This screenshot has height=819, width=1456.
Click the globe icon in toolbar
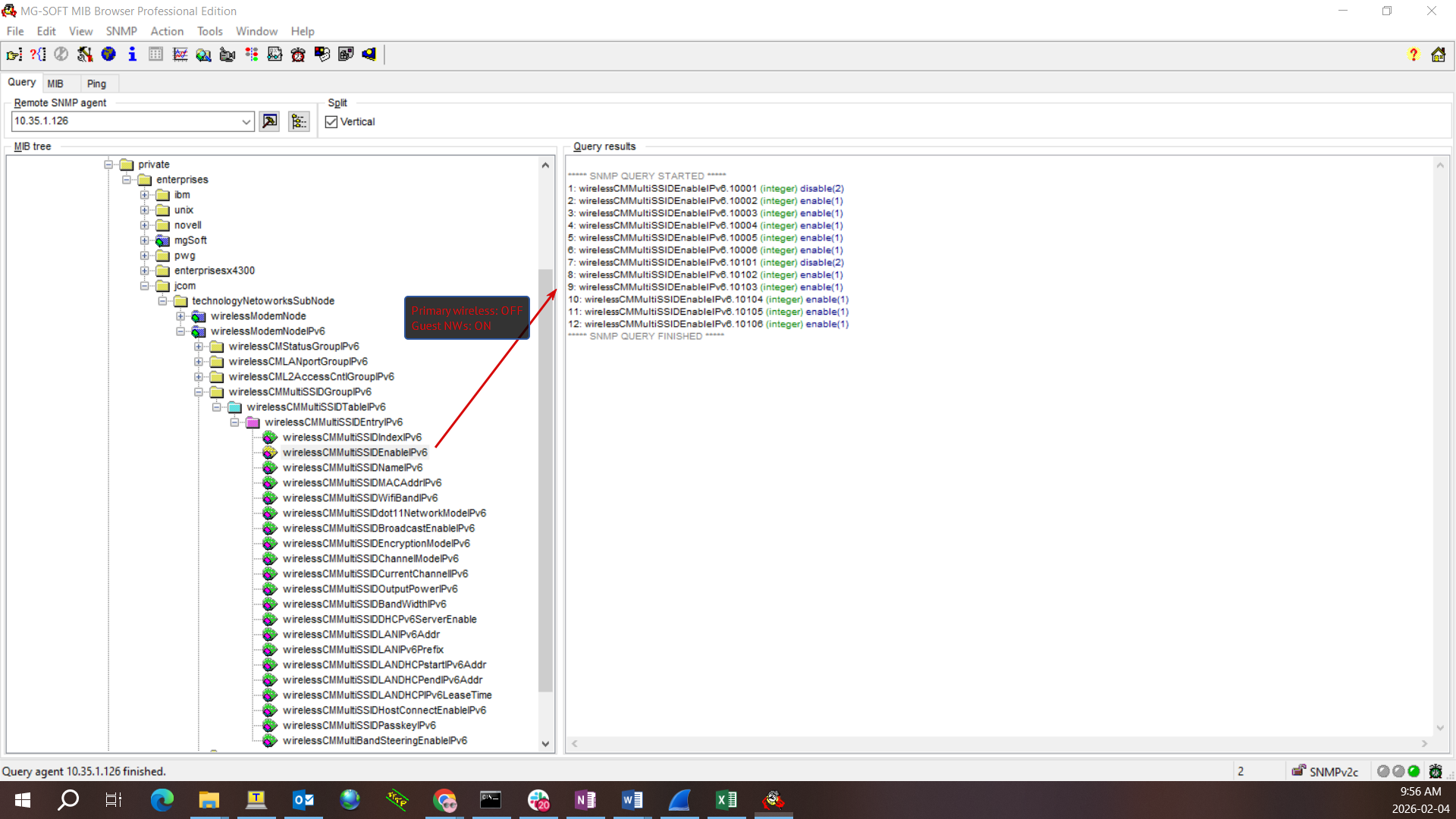[x=108, y=55]
